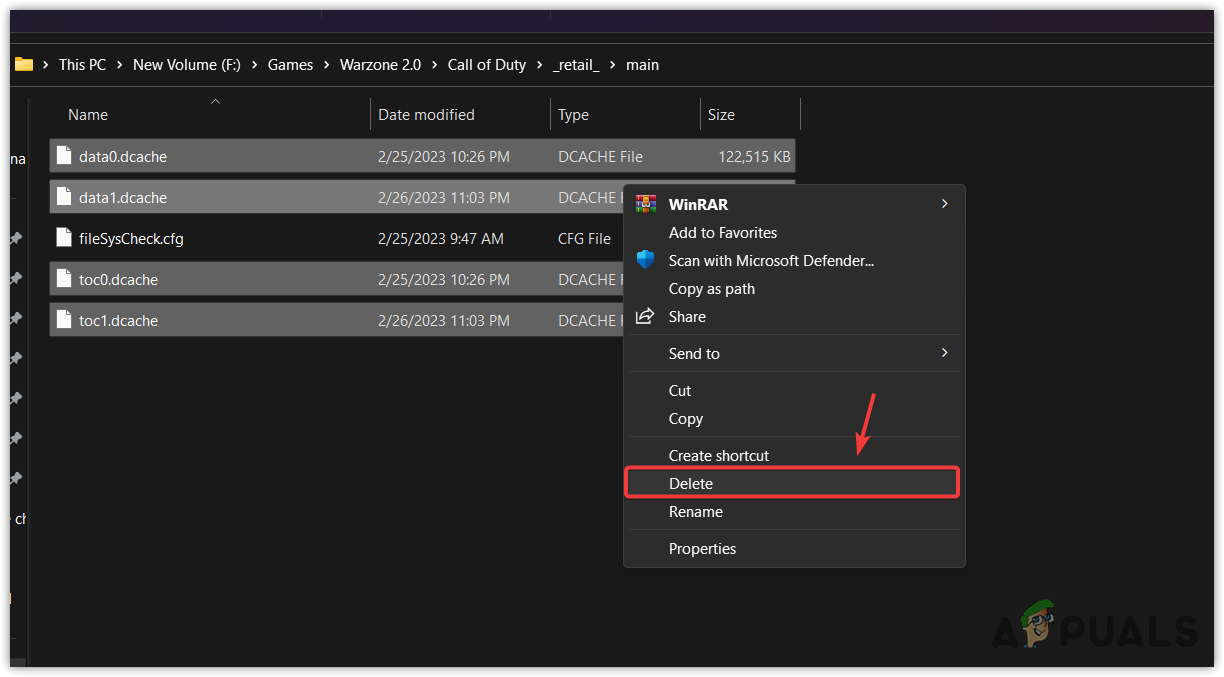Screen dimensions: 1224x677
Task: Select Delete from the context menu
Action: pyautogui.click(x=691, y=483)
